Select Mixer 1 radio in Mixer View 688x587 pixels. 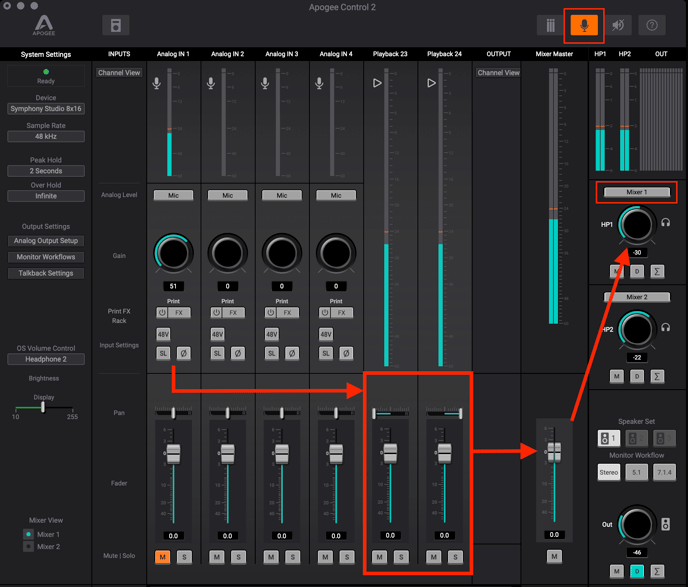29,534
